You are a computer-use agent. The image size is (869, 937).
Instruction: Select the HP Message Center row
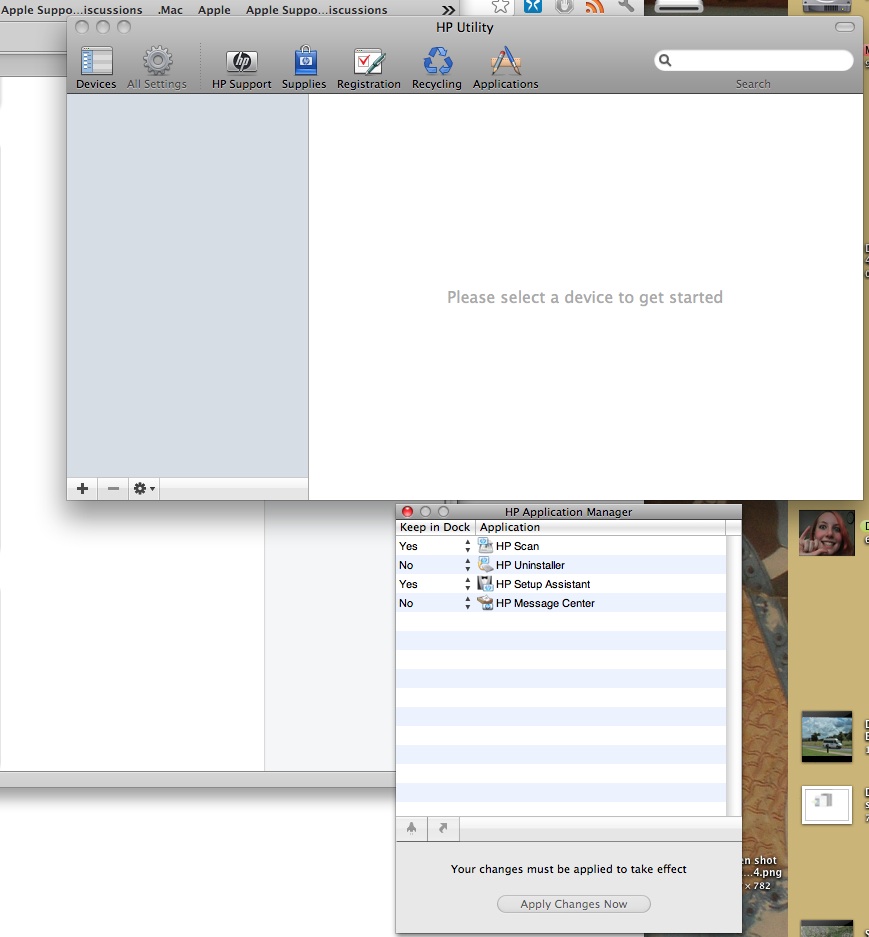[x=561, y=604]
